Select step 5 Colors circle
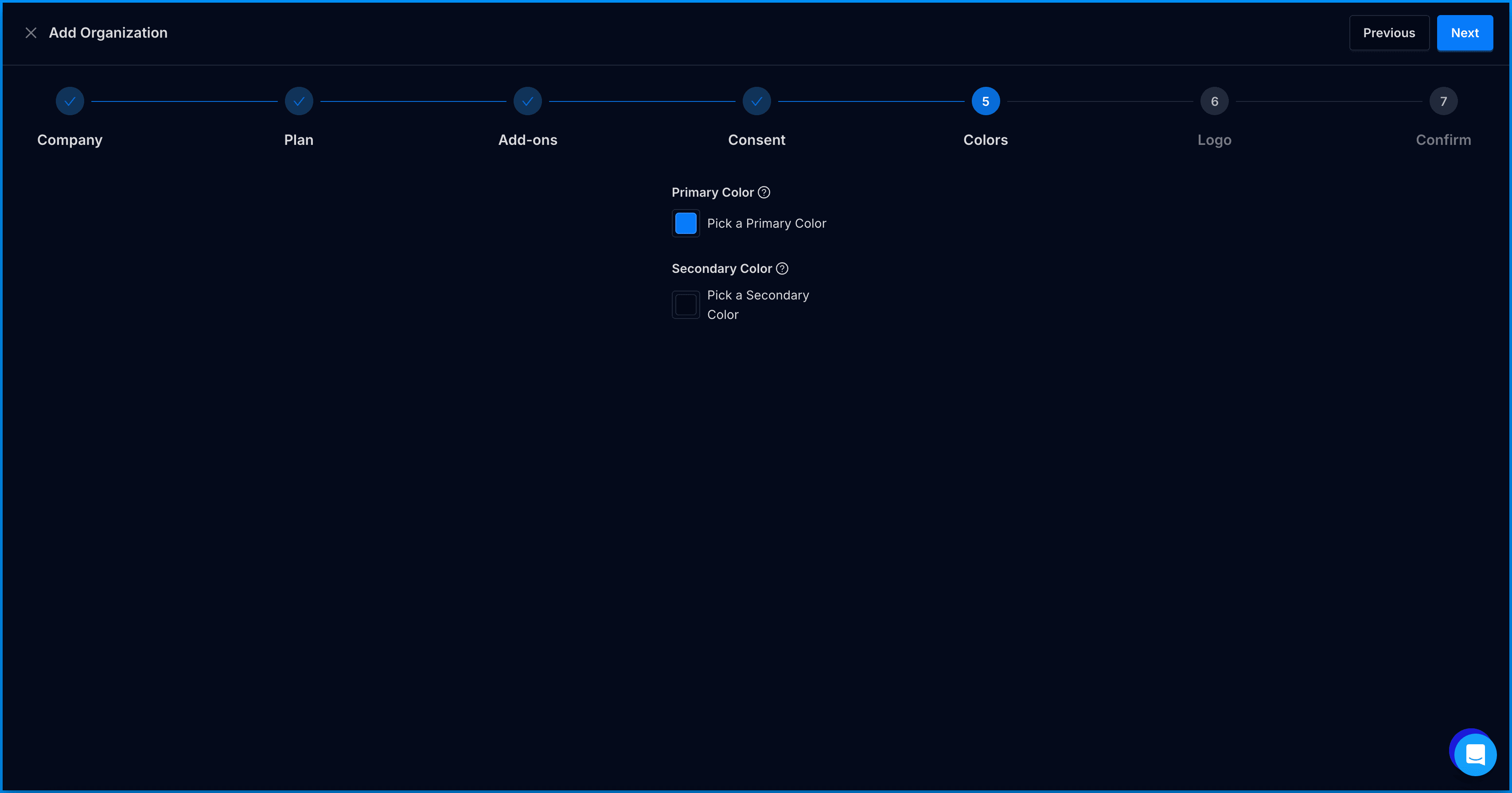The width and height of the screenshot is (1512, 793). pos(986,101)
